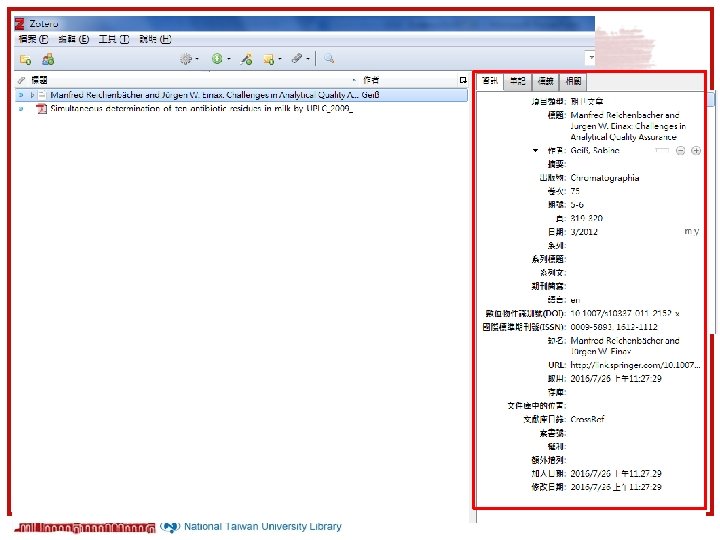
Task: Click the New Note icon
Action: click(x=269, y=59)
